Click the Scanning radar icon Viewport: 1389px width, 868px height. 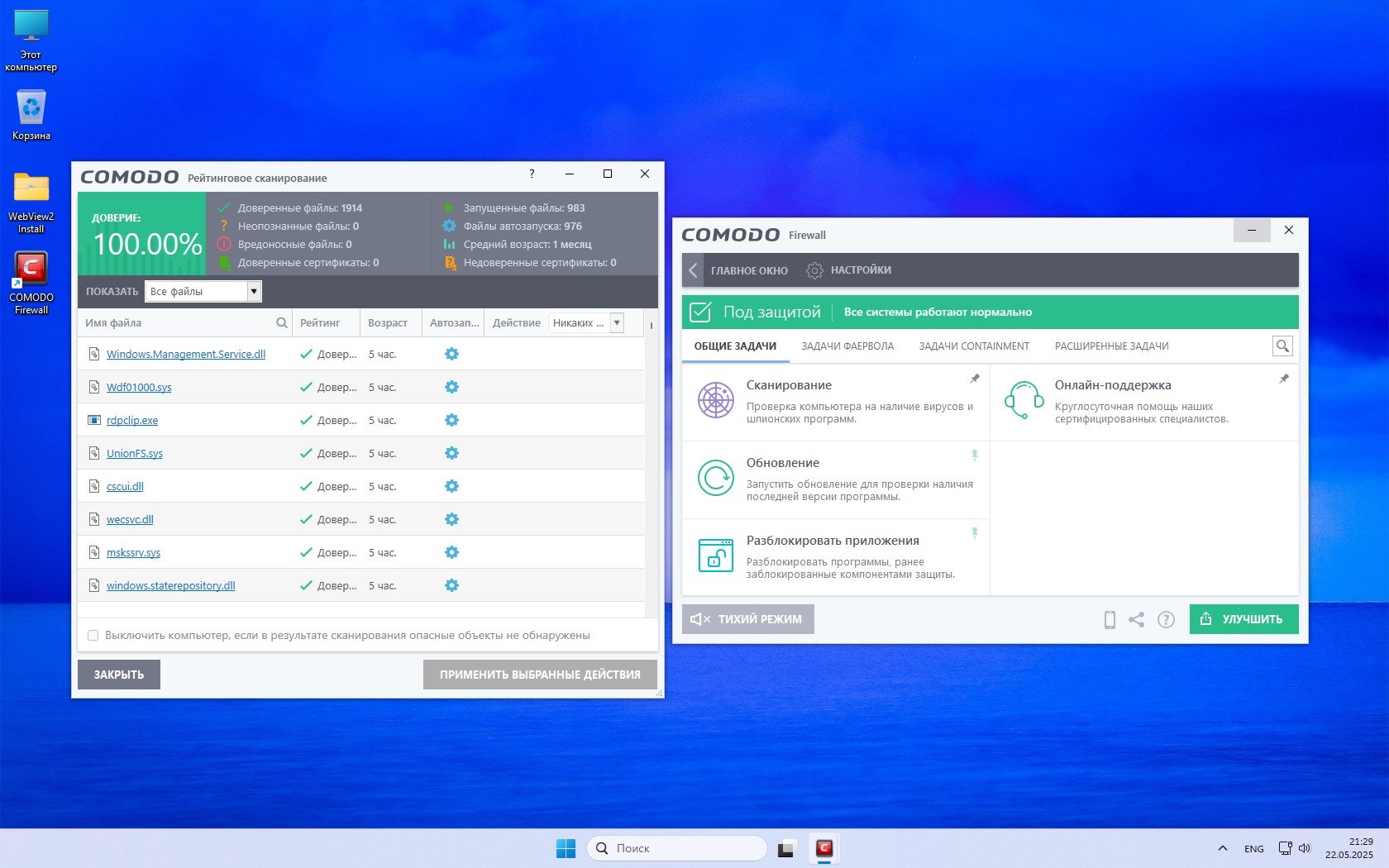715,401
